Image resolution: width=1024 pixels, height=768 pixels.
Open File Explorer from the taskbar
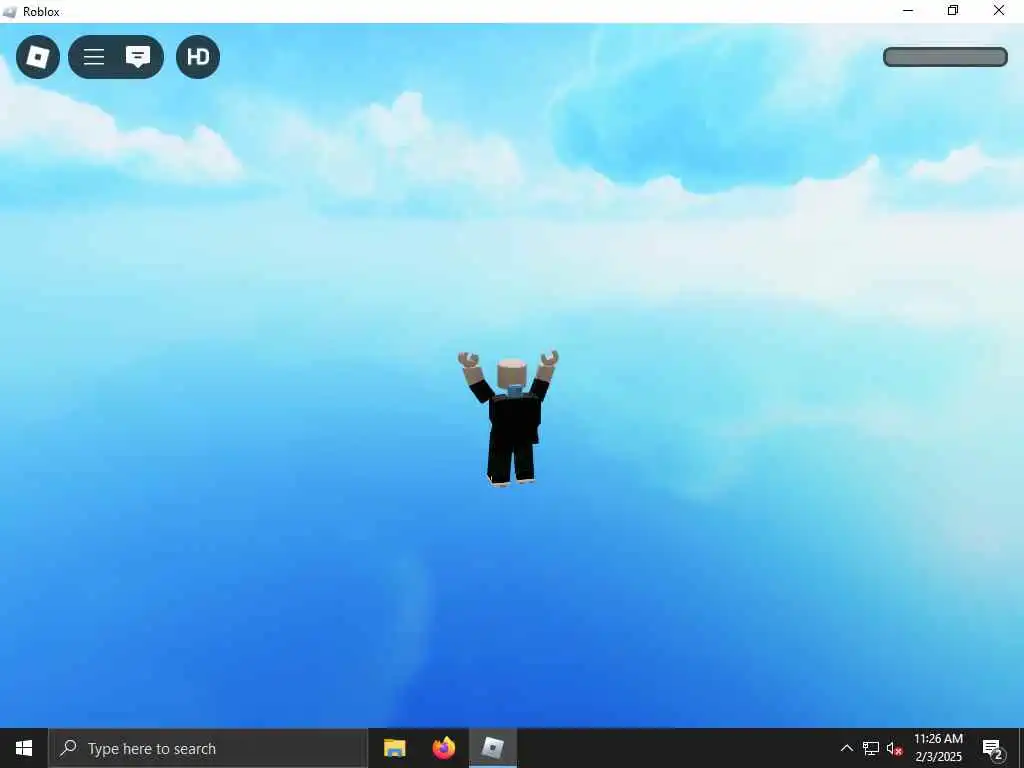[x=394, y=748]
